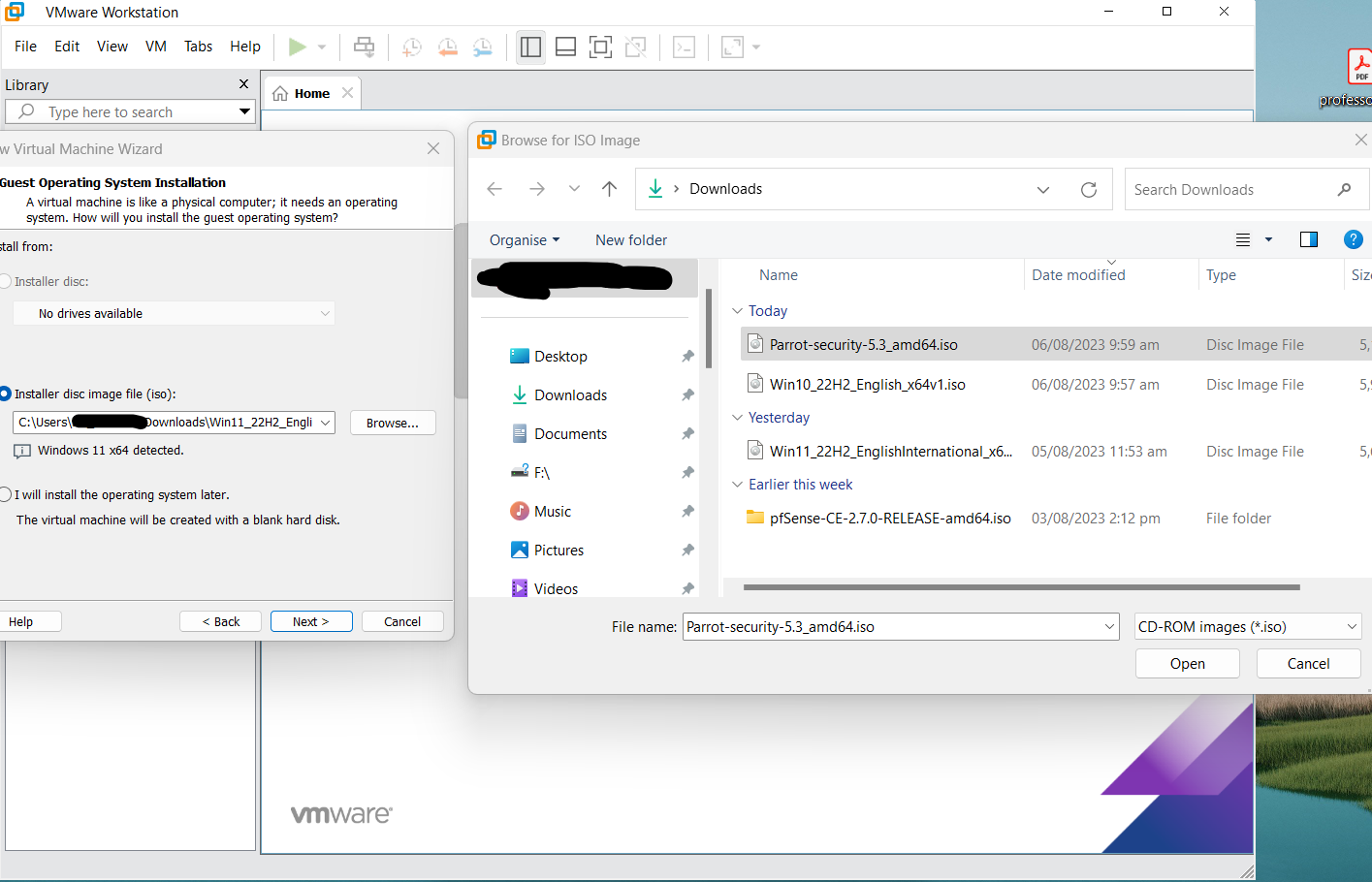Open ISO path combo box dropdown
Viewport: 1372px width, 882px height.
pyautogui.click(x=325, y=423)
